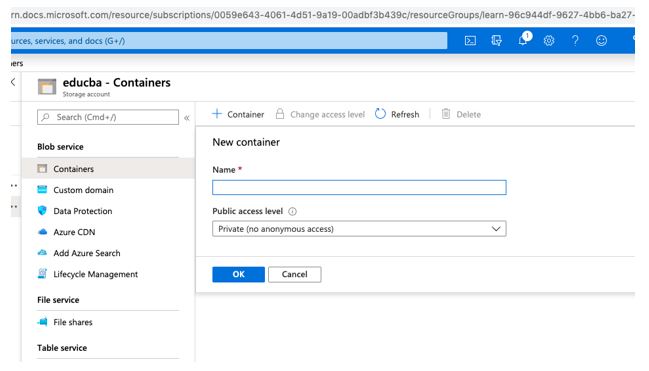Click the Refresh circular arrow icon

point(380,114)
